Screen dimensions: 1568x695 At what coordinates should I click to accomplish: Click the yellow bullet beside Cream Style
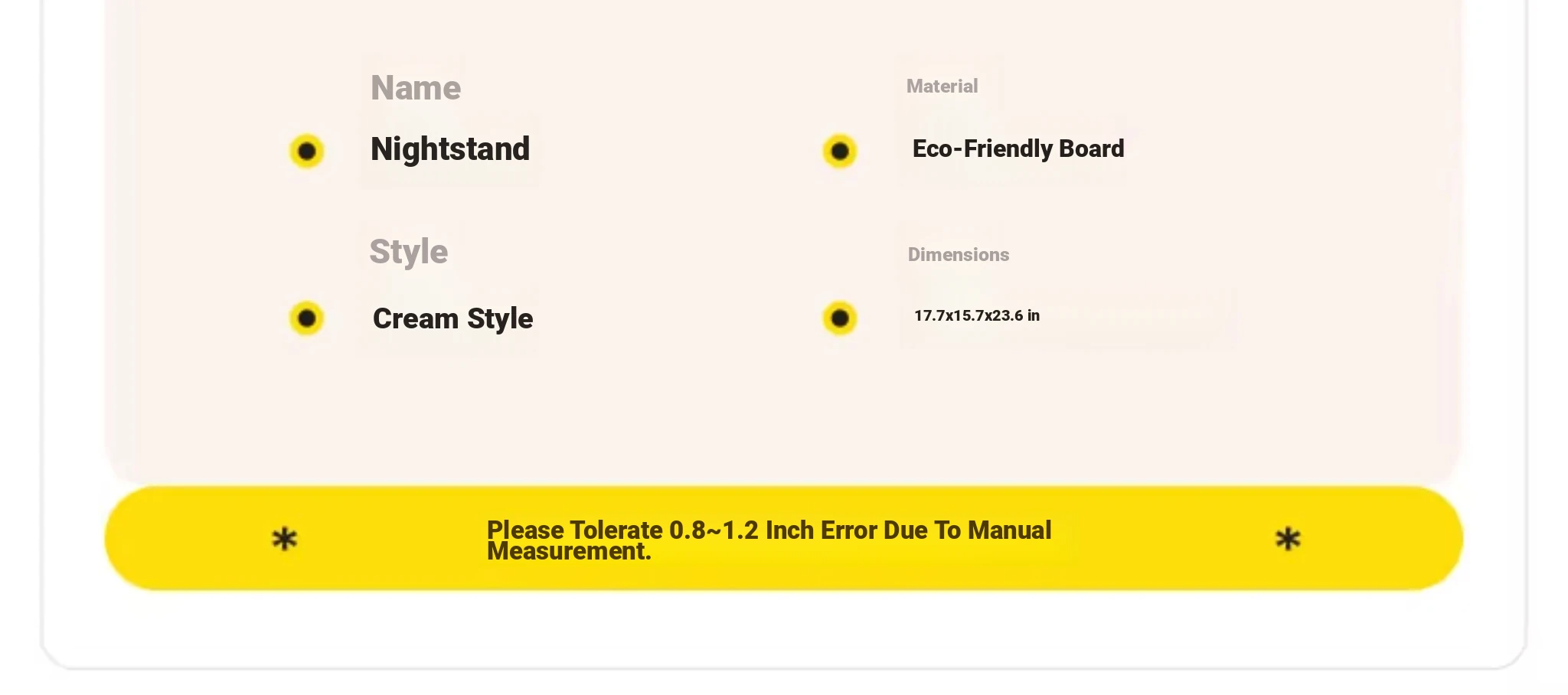tap(306, 318)
